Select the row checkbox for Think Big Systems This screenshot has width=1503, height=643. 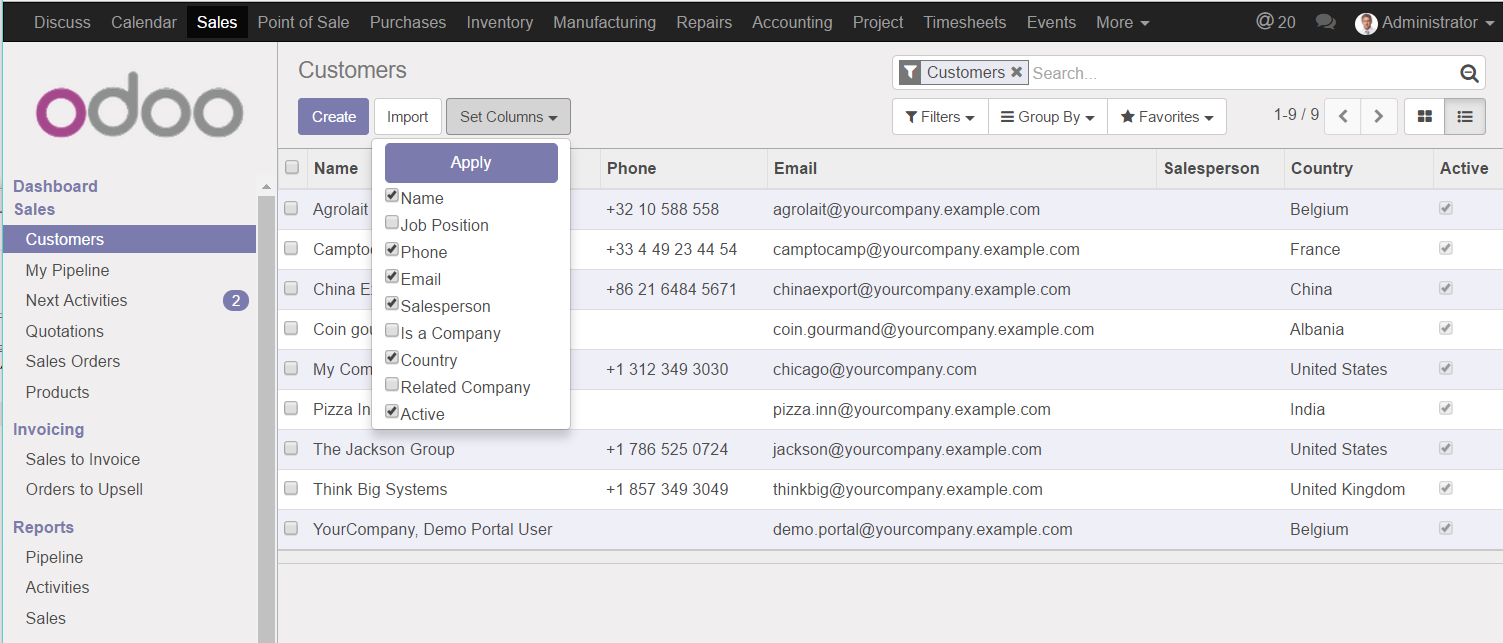tap(291, 489)
